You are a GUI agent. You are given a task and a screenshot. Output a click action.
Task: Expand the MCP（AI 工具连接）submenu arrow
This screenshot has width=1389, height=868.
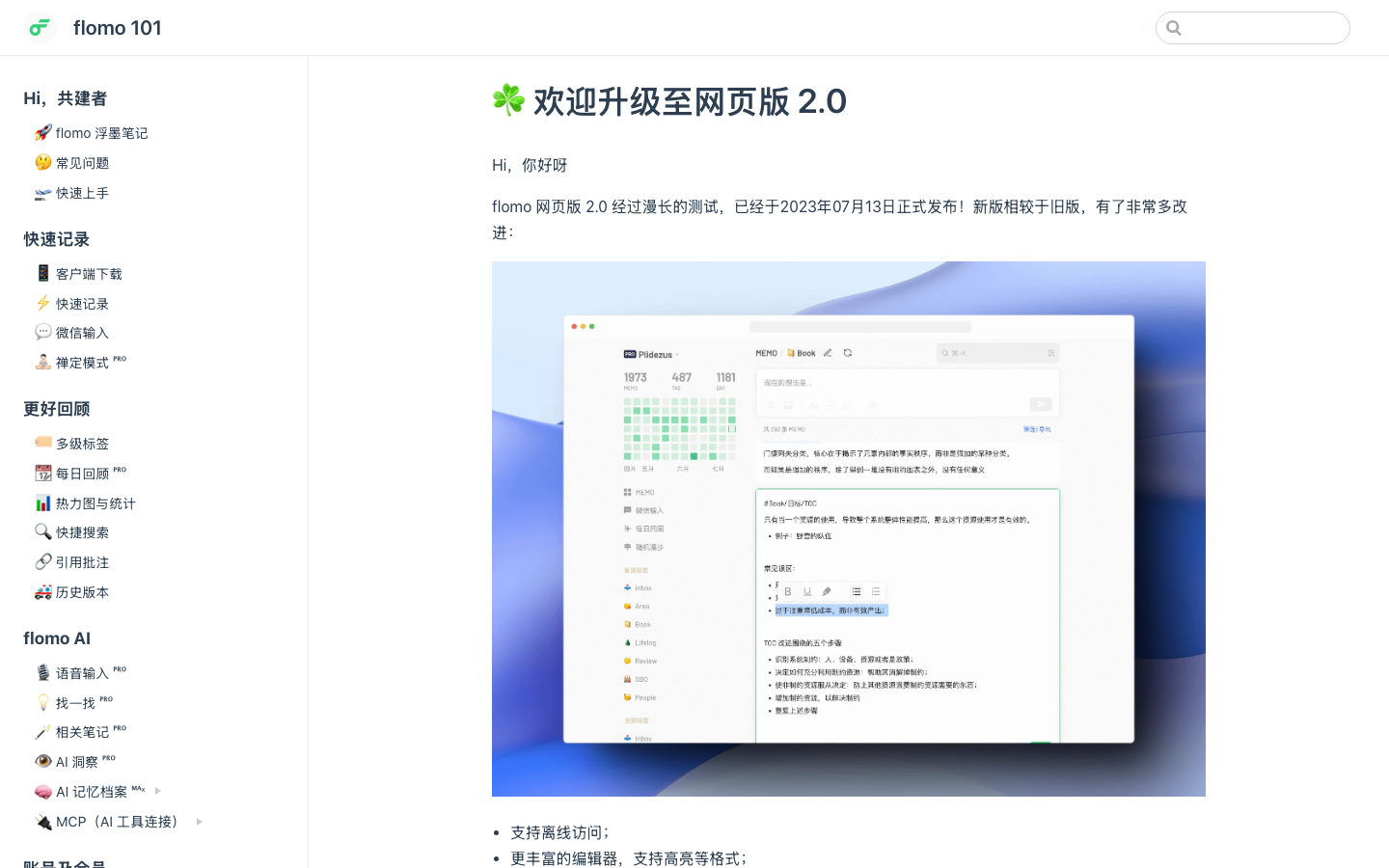[x=200, y=822]
